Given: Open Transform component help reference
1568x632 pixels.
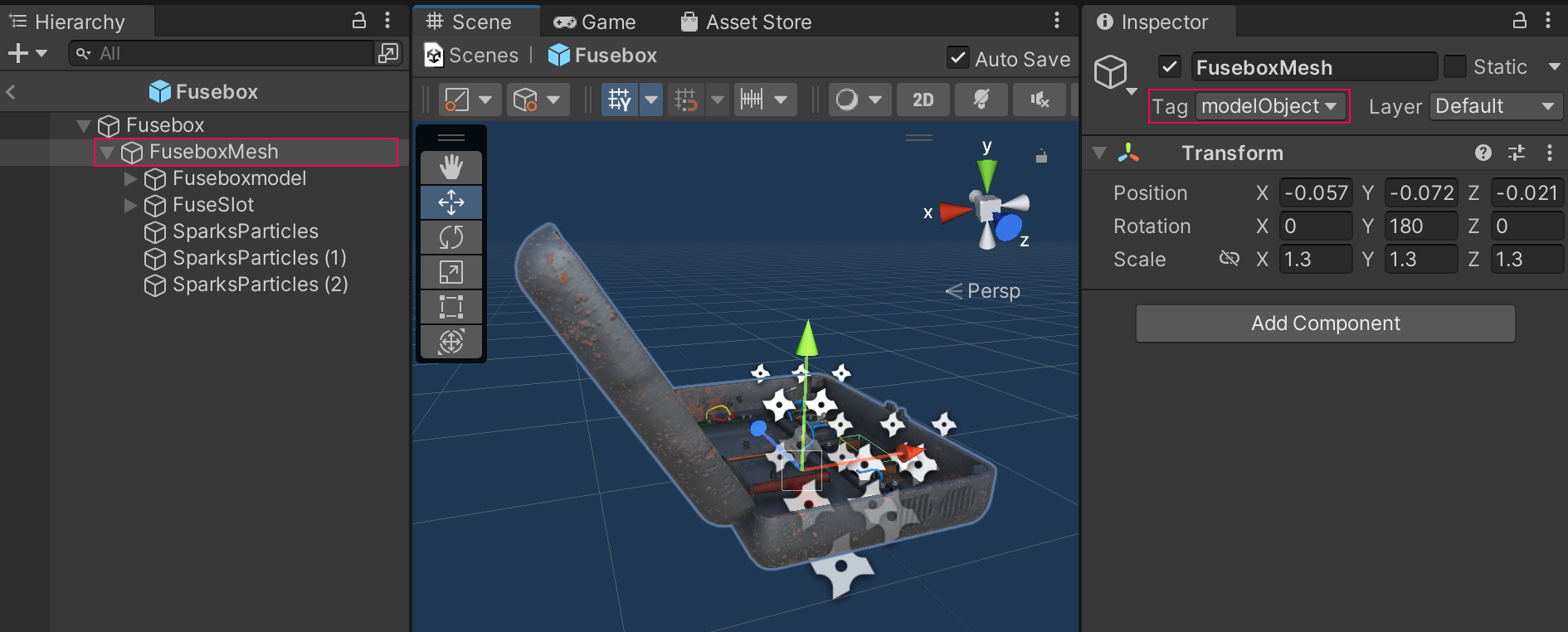Looking at the screenshot, I should point(1483,153).
